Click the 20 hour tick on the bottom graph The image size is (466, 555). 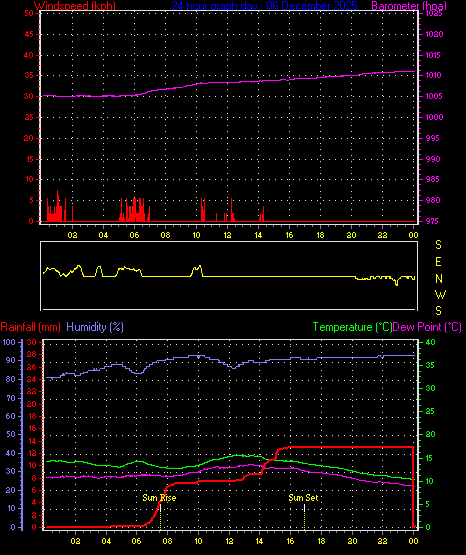(352, 541)
